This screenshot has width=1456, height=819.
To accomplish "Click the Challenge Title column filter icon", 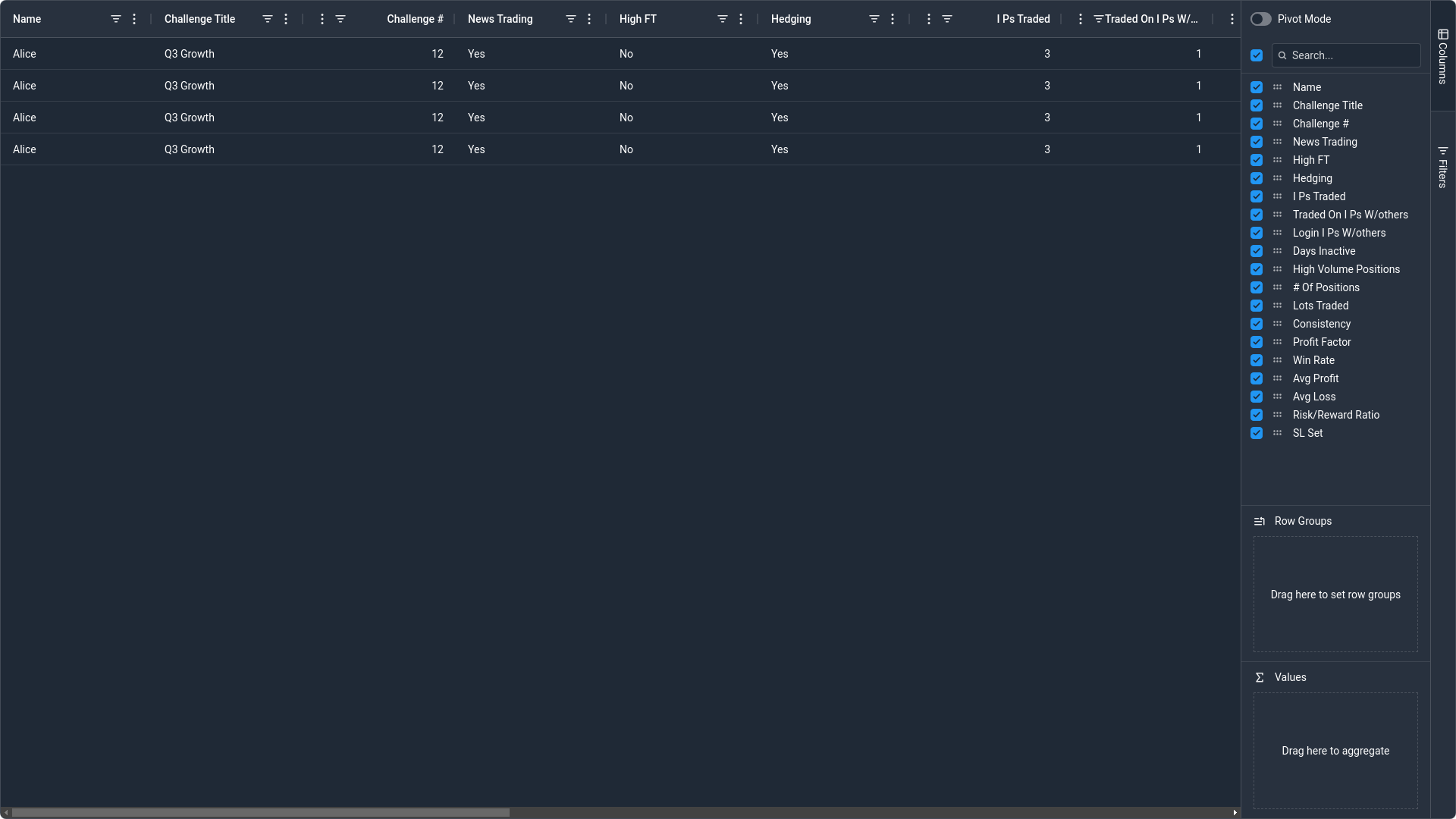I will pos(268,19).
